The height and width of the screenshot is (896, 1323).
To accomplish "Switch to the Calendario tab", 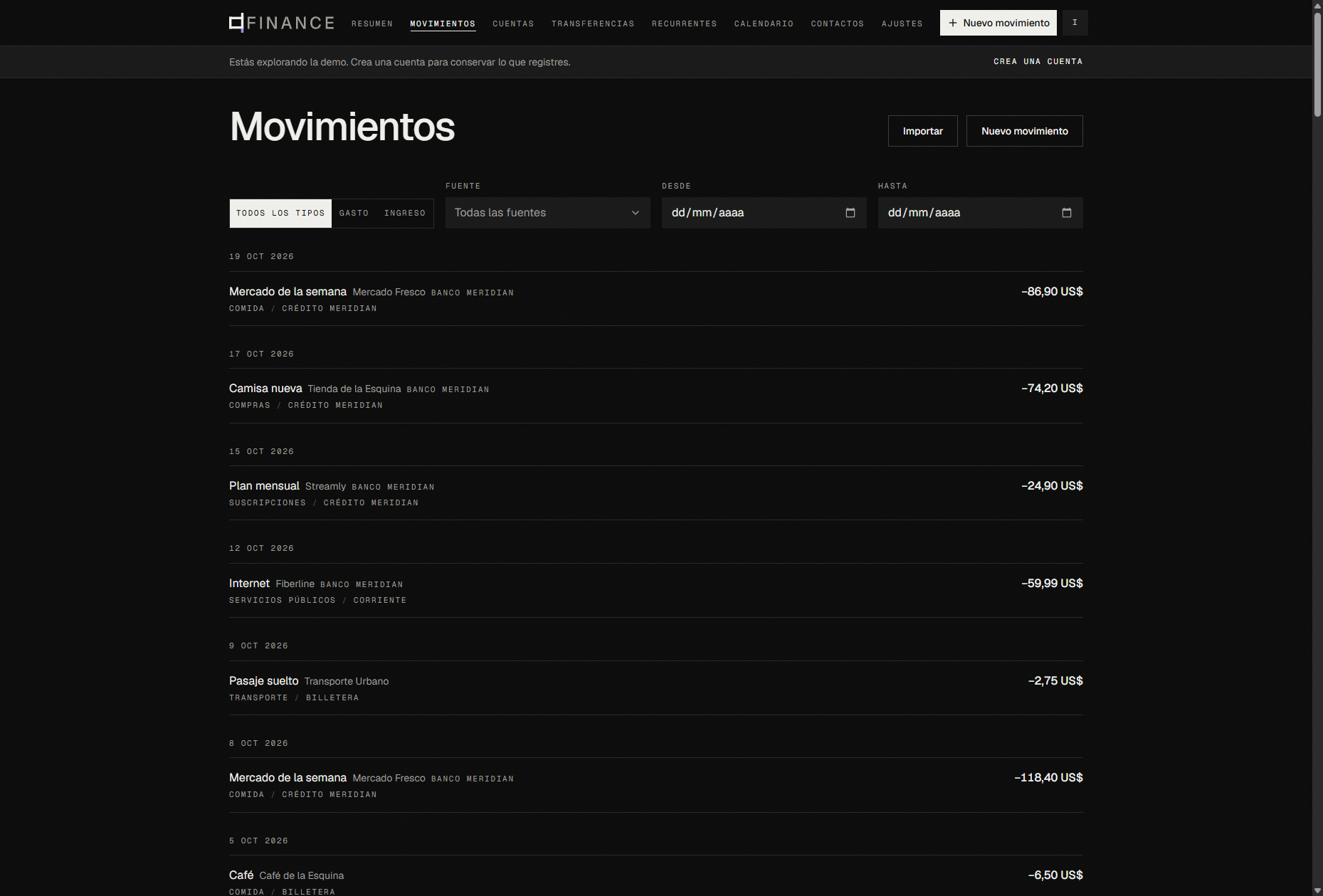I will coord(764,23).
